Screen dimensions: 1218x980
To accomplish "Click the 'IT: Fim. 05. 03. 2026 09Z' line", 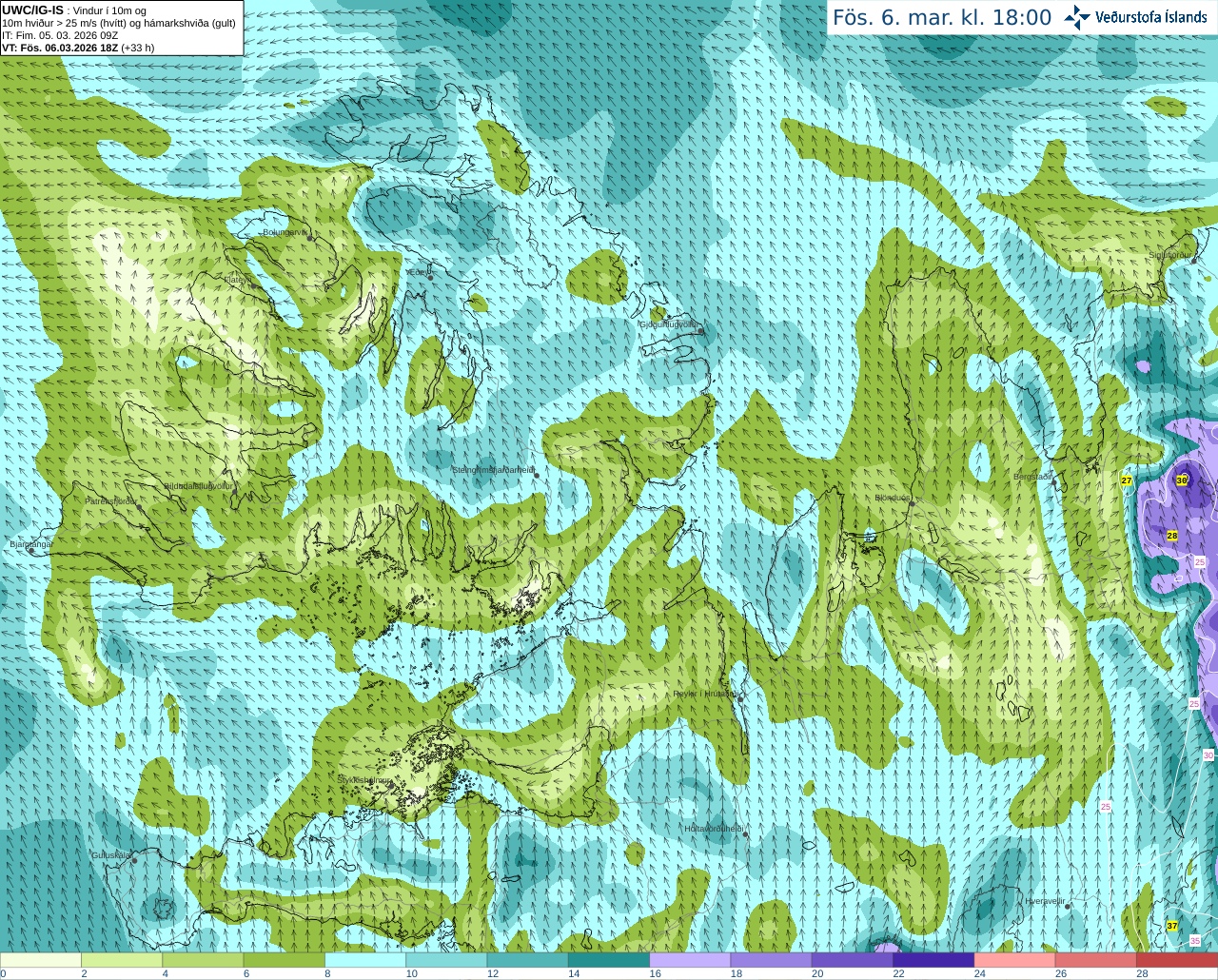I will pos(60,35).
